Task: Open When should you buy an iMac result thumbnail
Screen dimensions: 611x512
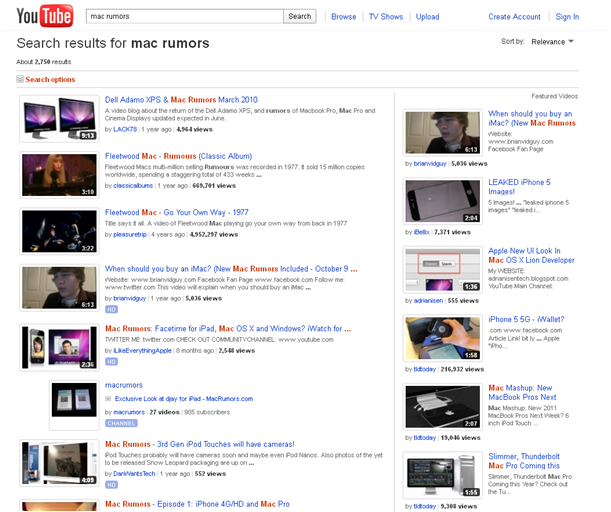Action: pos(59,288)
